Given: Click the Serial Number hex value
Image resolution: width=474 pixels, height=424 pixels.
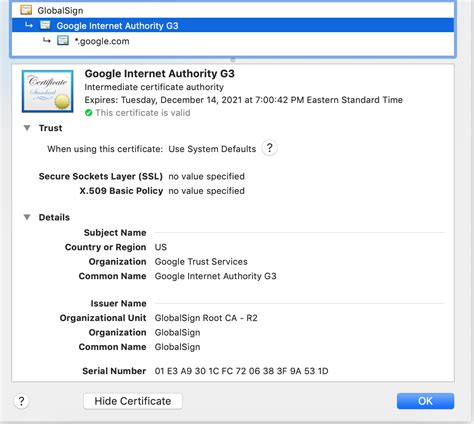Looking at the screenshot, I should click(241, 371).
